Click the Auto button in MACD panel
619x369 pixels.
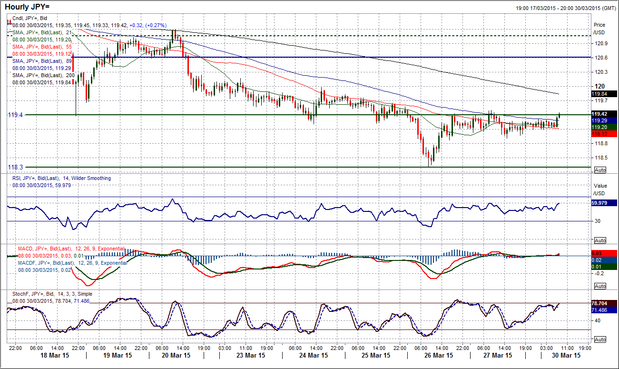[x=600, y=286]
